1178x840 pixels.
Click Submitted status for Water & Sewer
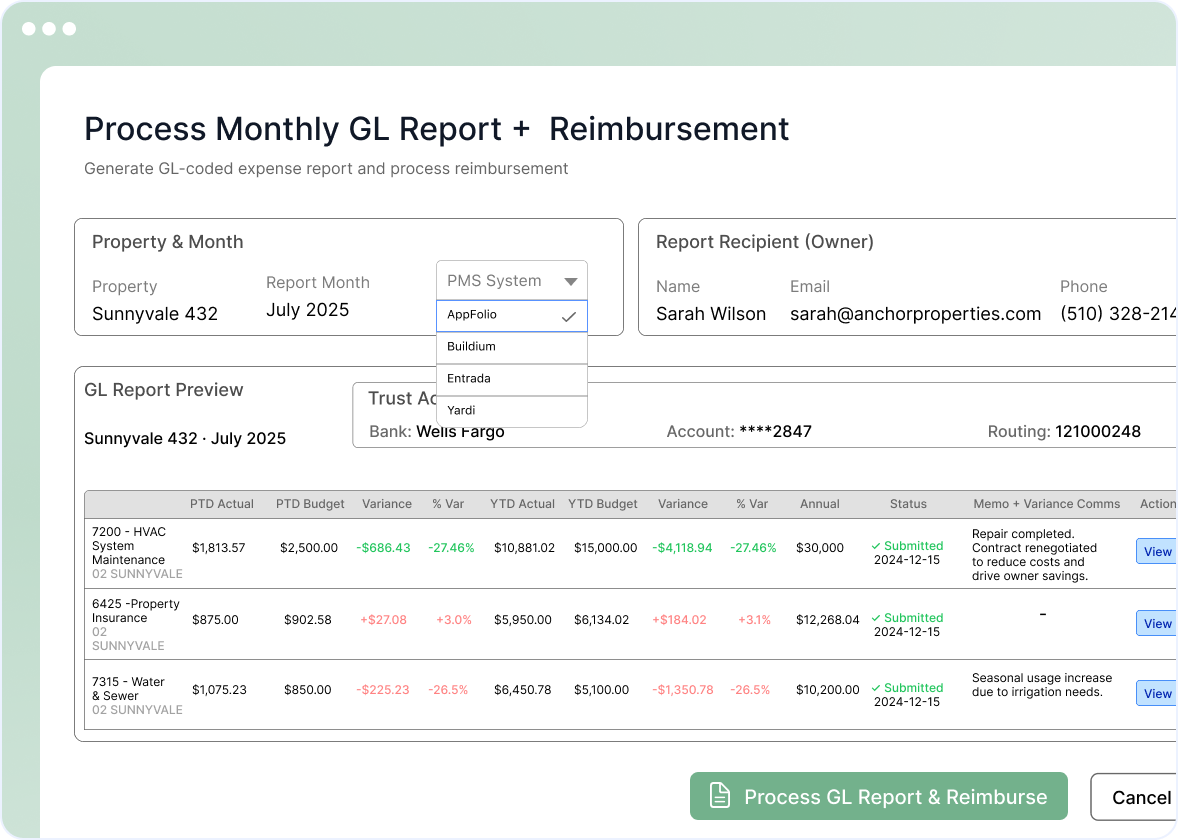pyautogui.click(x=907, y=688)
